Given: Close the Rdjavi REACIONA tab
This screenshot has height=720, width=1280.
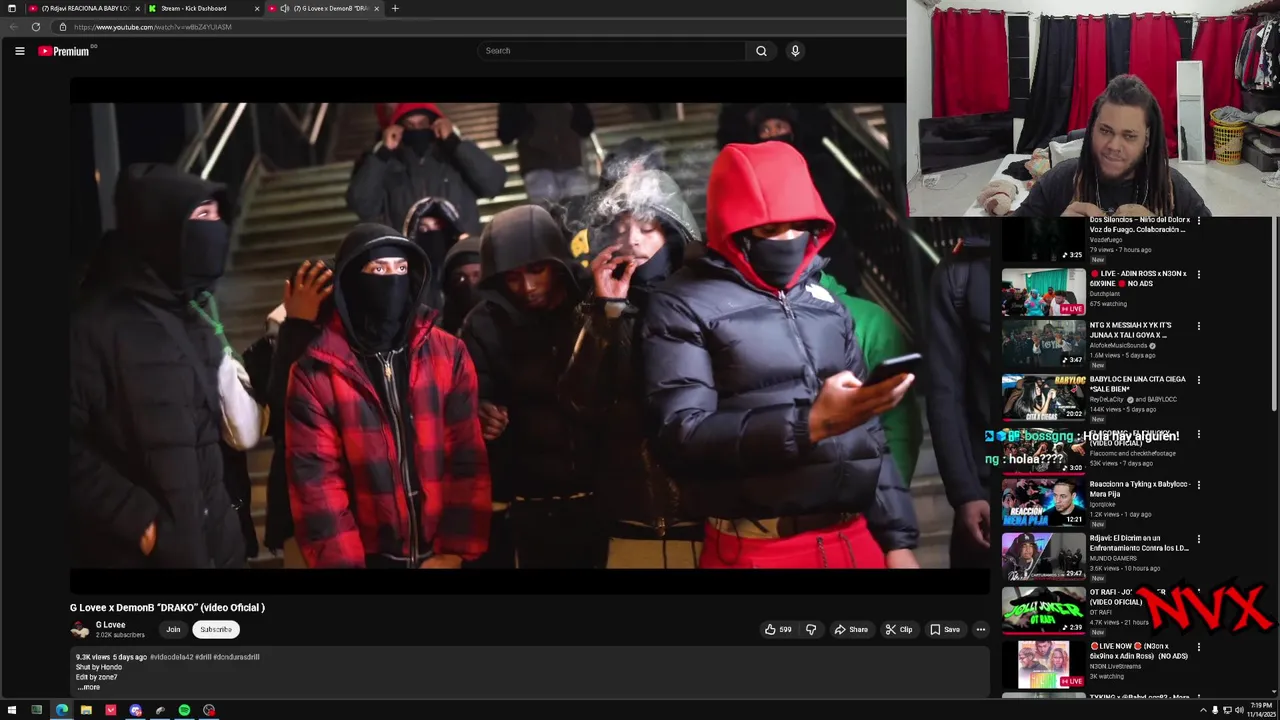Looking at the screenshot, I should pos(138,8).
